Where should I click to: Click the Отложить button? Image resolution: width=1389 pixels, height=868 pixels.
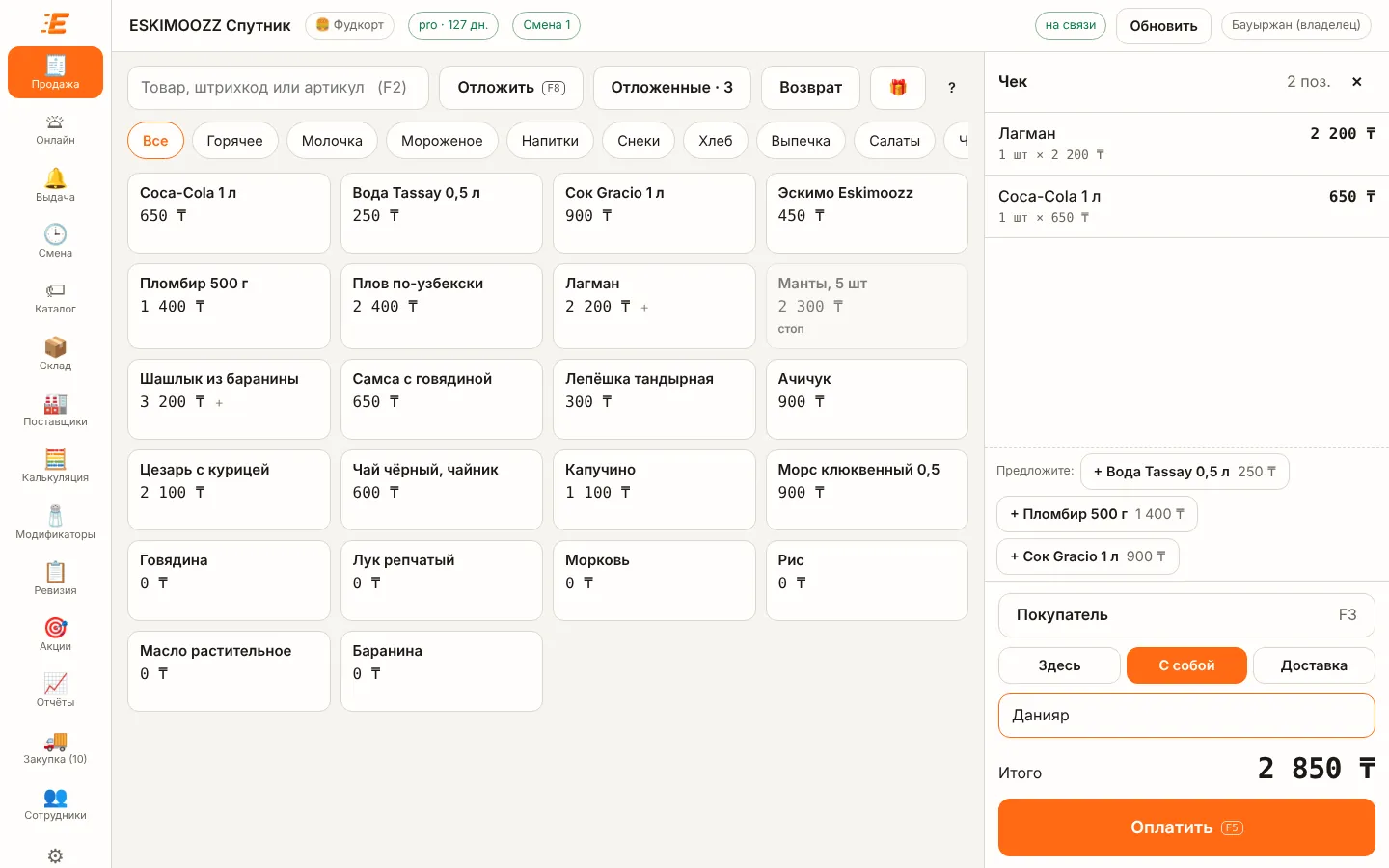pyautogui.click(x=511, y=88)
